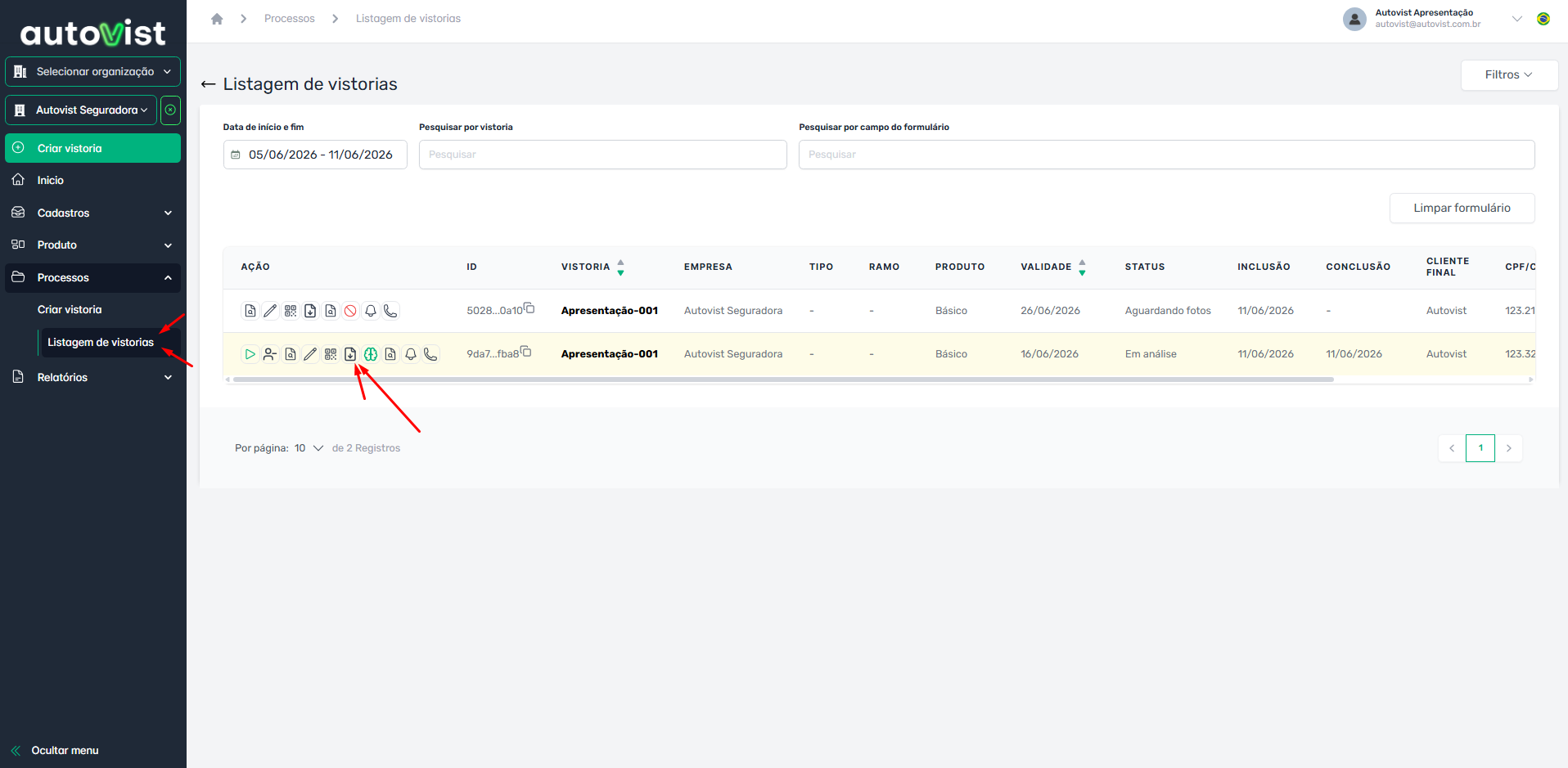Copy the ID 5028...0a10 with its copy icon

coord(529,308)
